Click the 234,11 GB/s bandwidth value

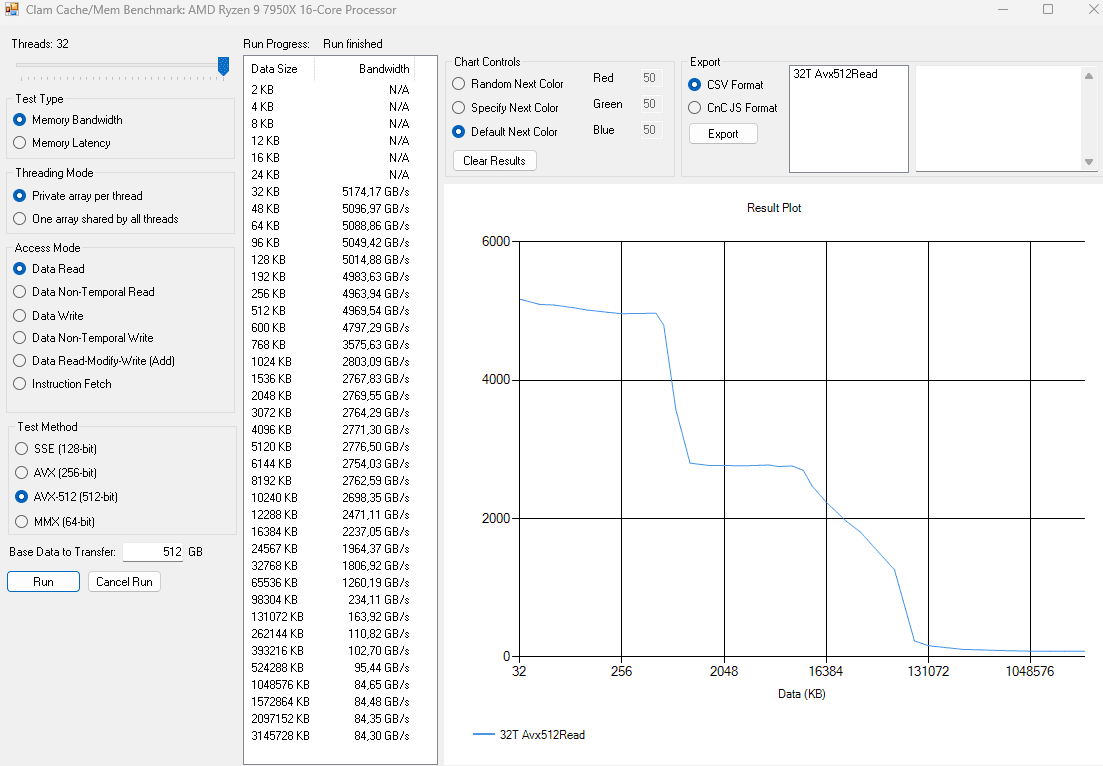378,600
